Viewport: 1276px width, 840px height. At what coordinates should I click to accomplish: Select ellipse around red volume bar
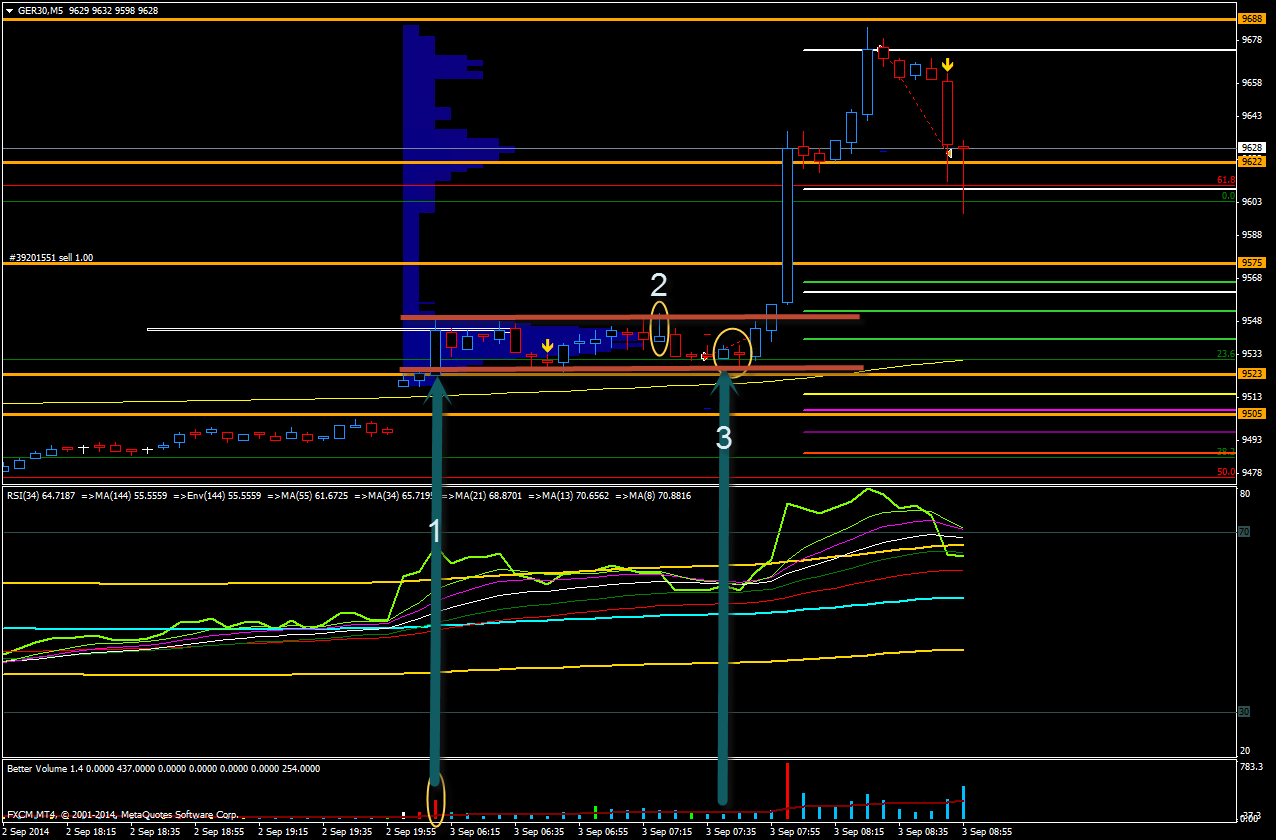pos(436,799)
